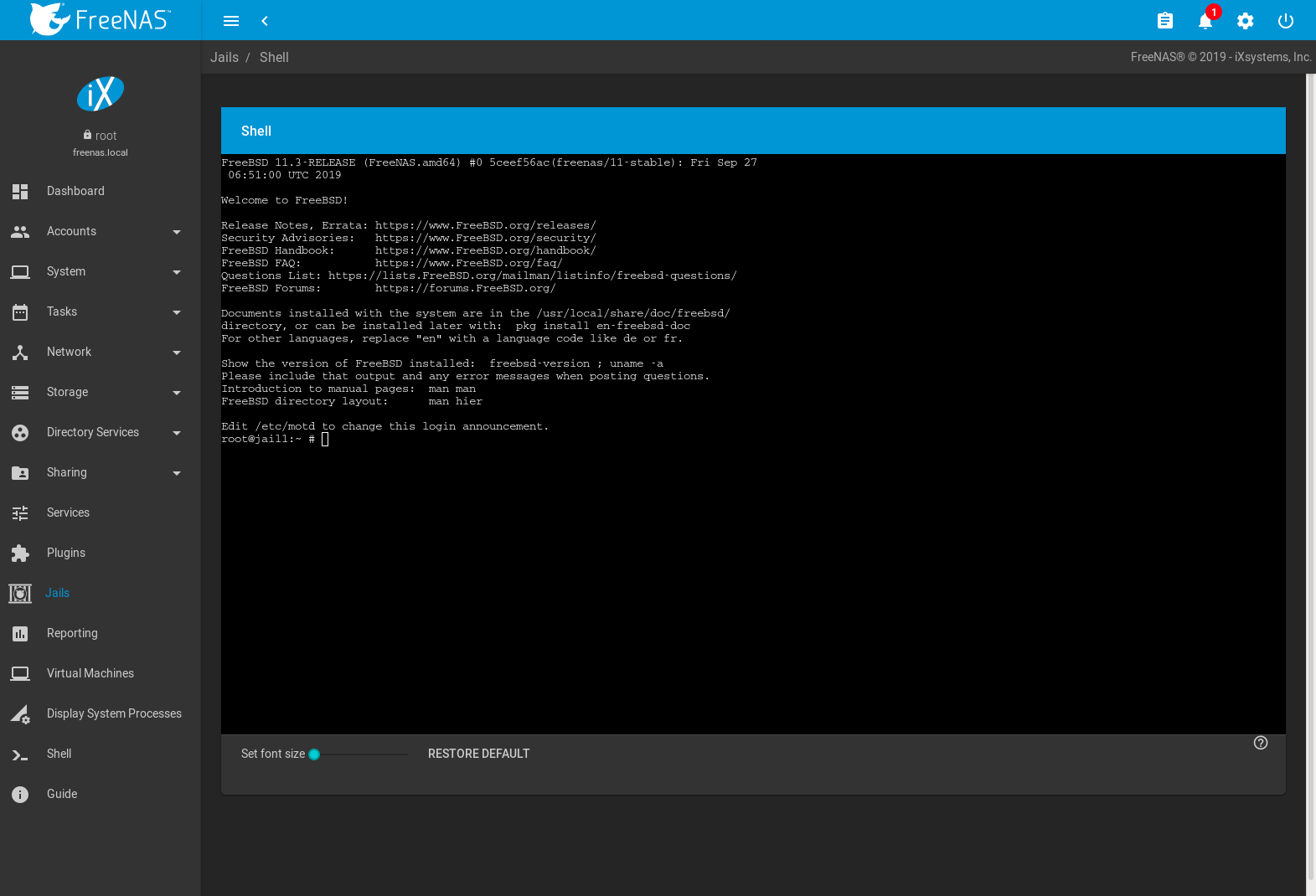This screenshot has width=1316, height=896.
Task: Click the Plugins puzzle piece icon
Action: [20, 553]
